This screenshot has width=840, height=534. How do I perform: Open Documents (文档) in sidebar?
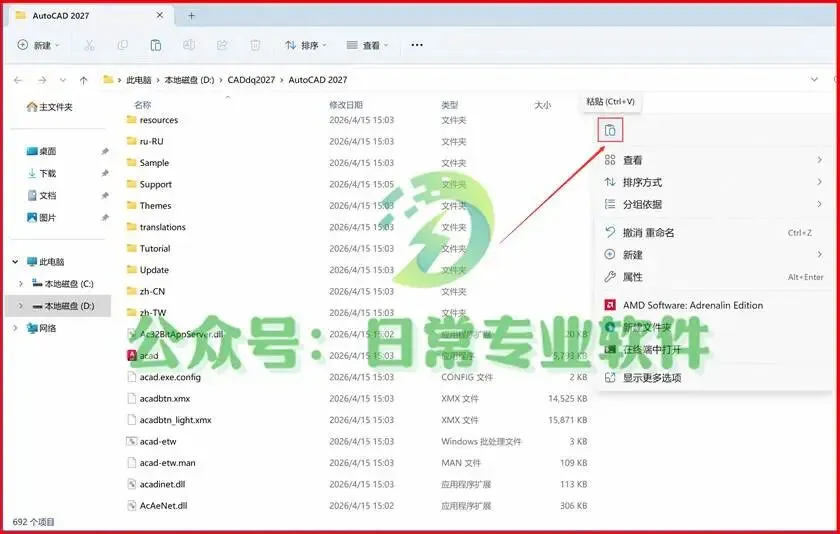[41, 195]
